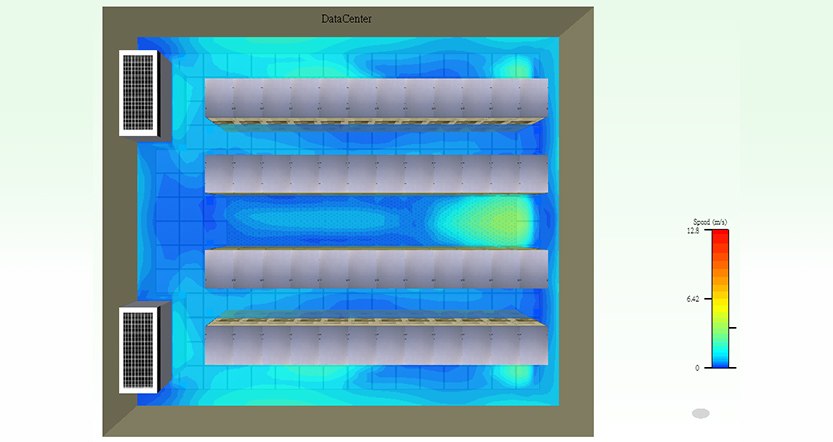Click the green hotspot near top-right rack corner
This screenshot has width=833, height=442.
point(514,69)
